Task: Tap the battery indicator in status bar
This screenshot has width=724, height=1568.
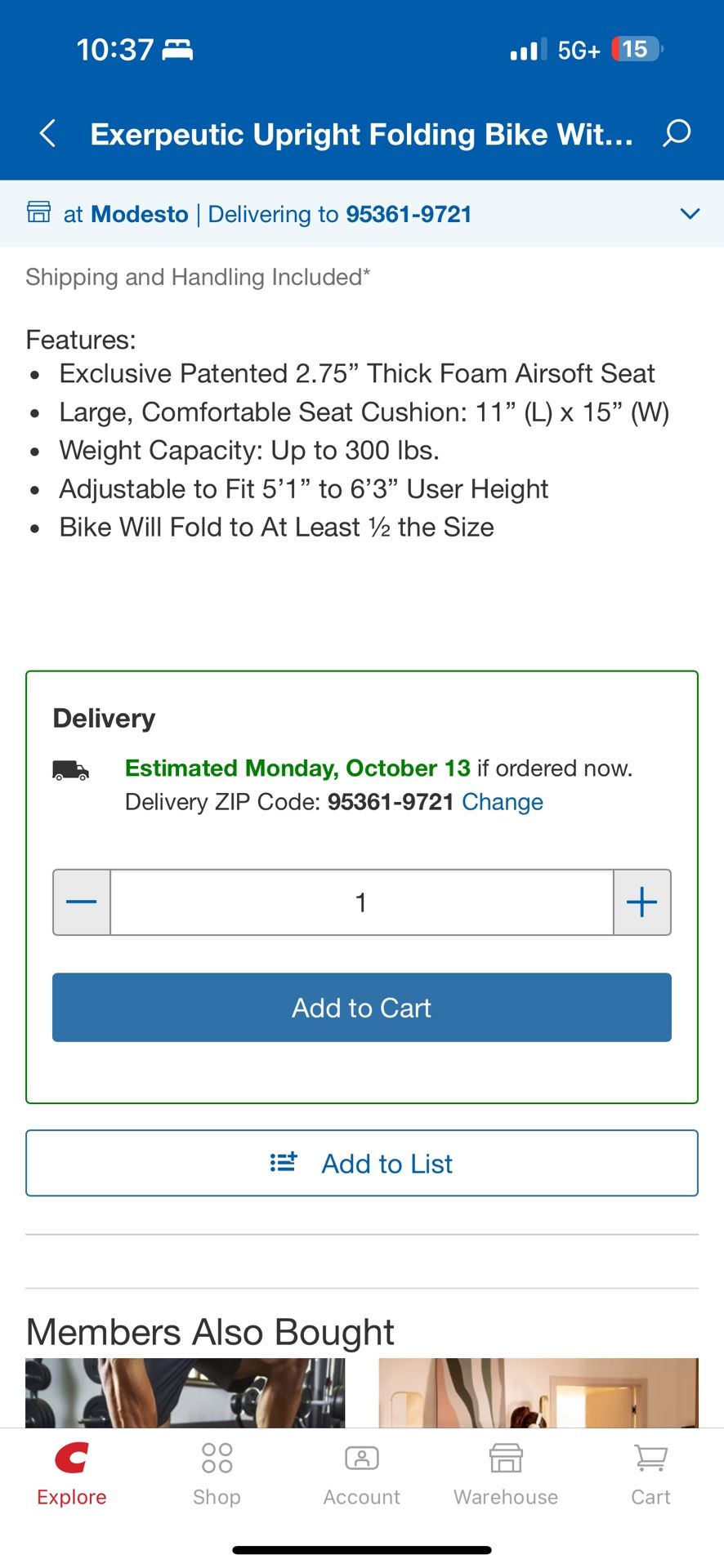Action: tap(637, 50)
